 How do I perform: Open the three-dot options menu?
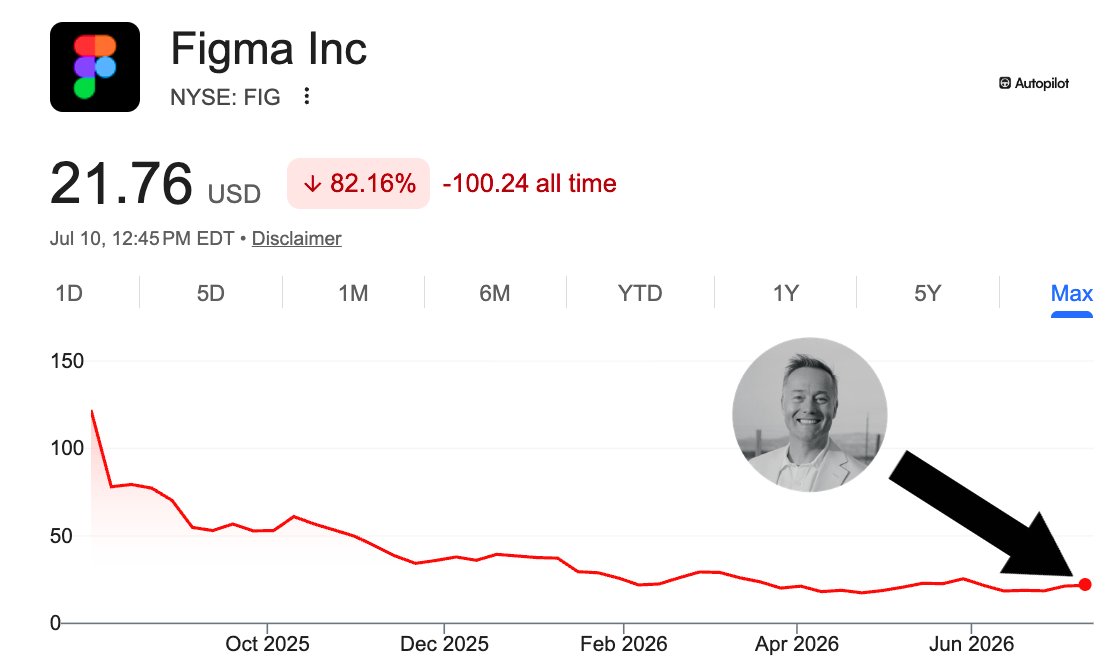(x=307, y=96)
